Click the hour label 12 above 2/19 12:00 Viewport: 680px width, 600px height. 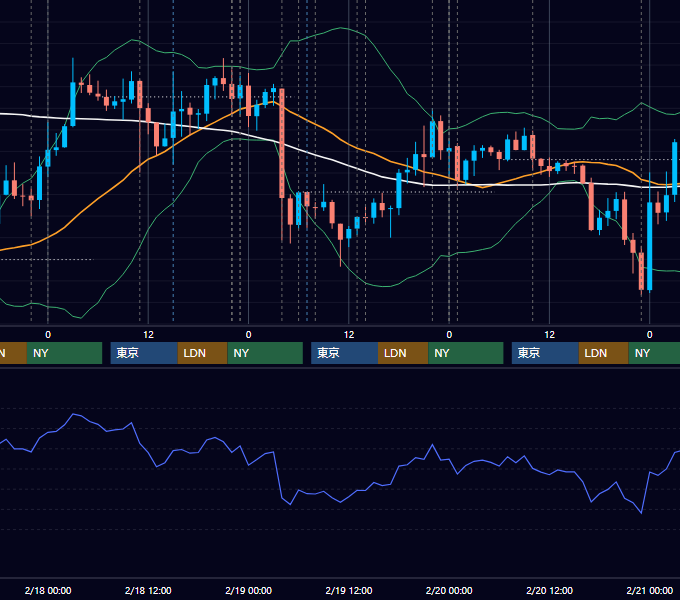(x=349, y=335)
